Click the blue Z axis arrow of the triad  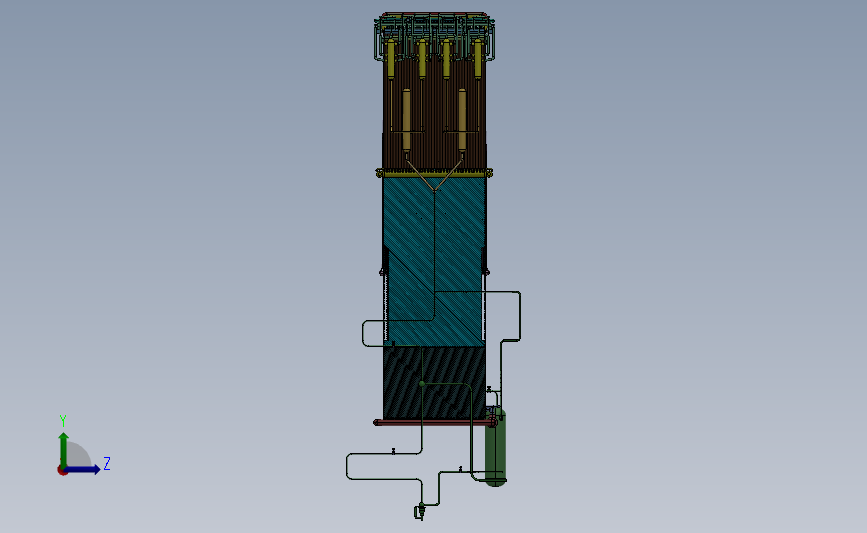pyautogui.click(x=83, y=469)
